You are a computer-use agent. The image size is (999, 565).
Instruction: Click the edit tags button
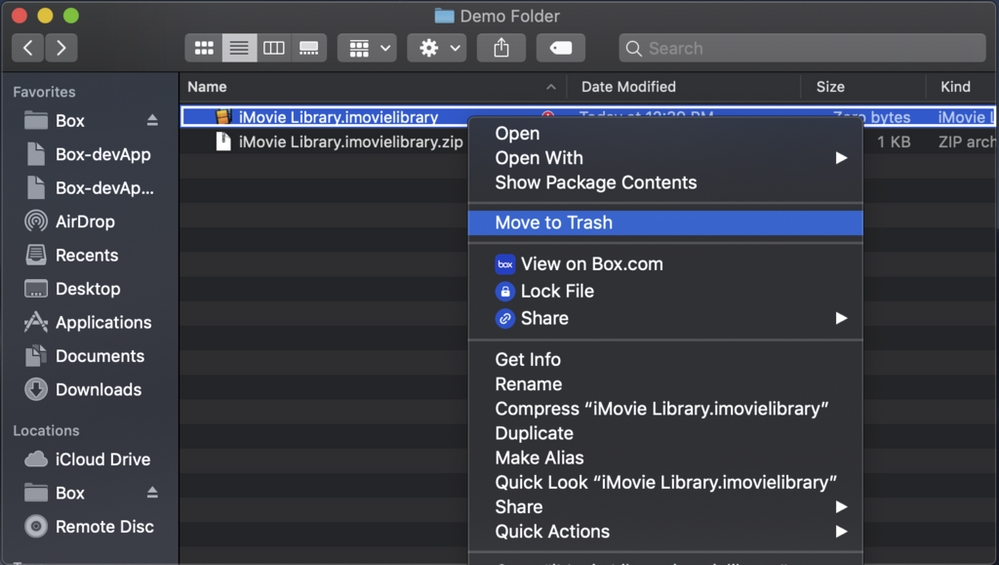click(561, 48)
